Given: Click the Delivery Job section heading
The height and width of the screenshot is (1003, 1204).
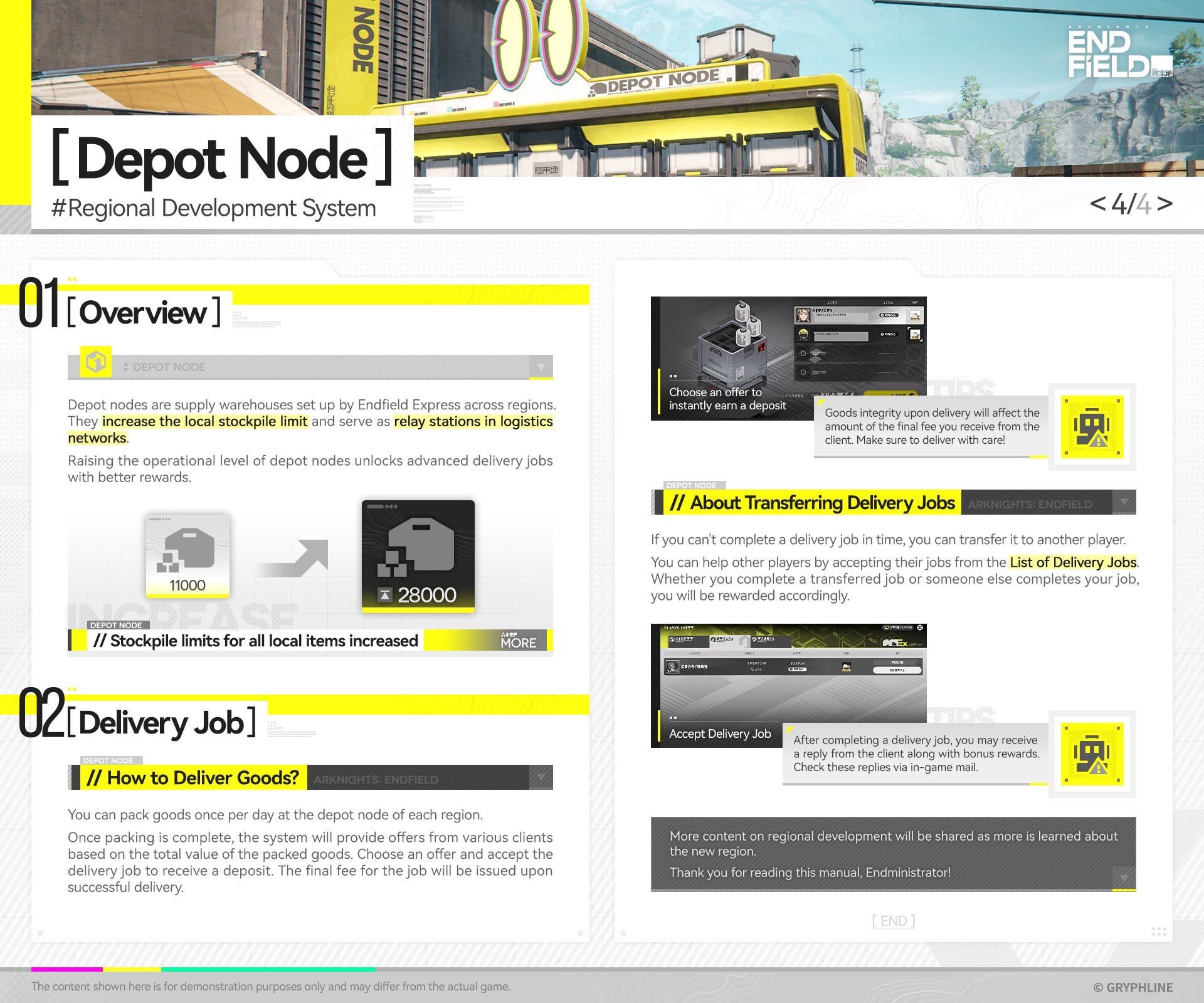Looking at the screenshot, I should coord(161,723).
